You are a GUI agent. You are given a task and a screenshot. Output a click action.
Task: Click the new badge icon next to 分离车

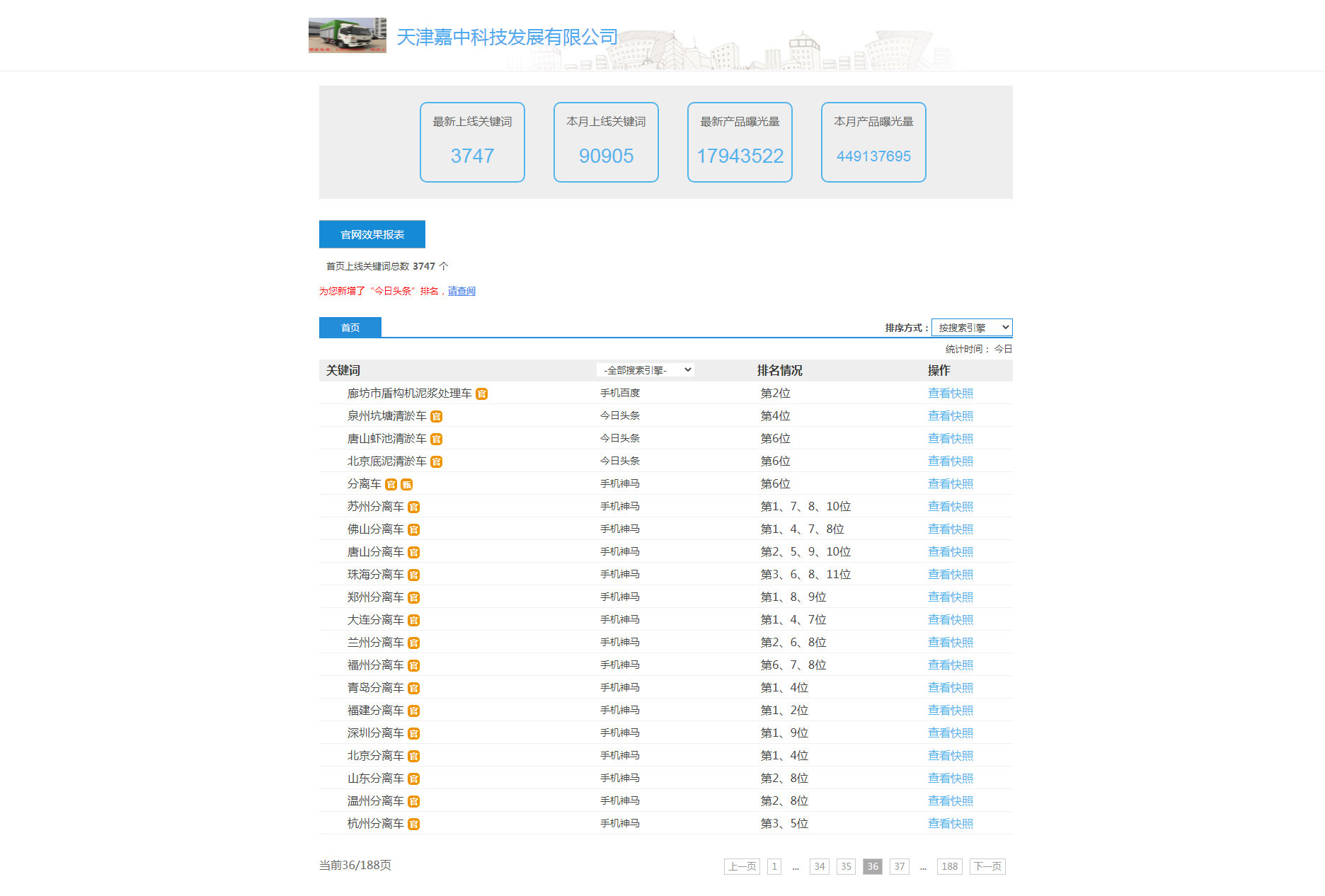(406, 485)
